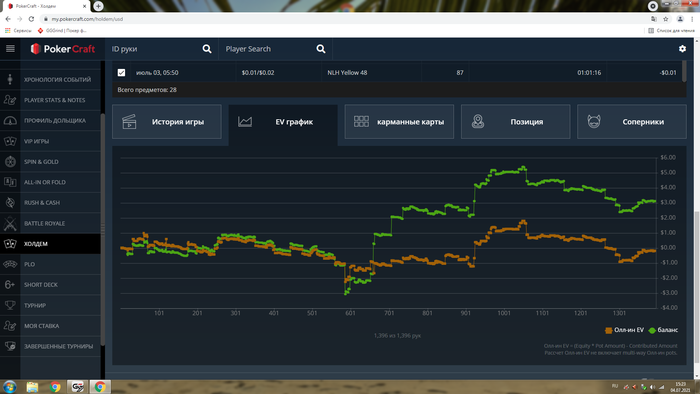Open the GGGrind bookmark
The height and width of the screenshot is (394, 700).
62,30
